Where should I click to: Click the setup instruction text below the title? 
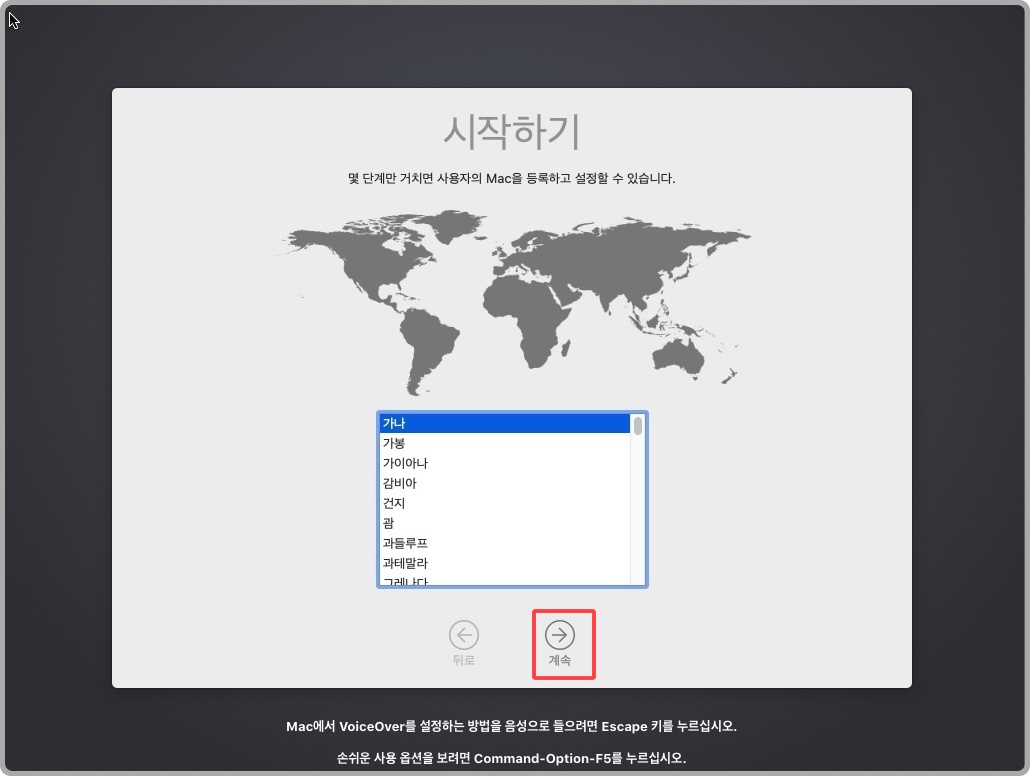pos(512,176)
